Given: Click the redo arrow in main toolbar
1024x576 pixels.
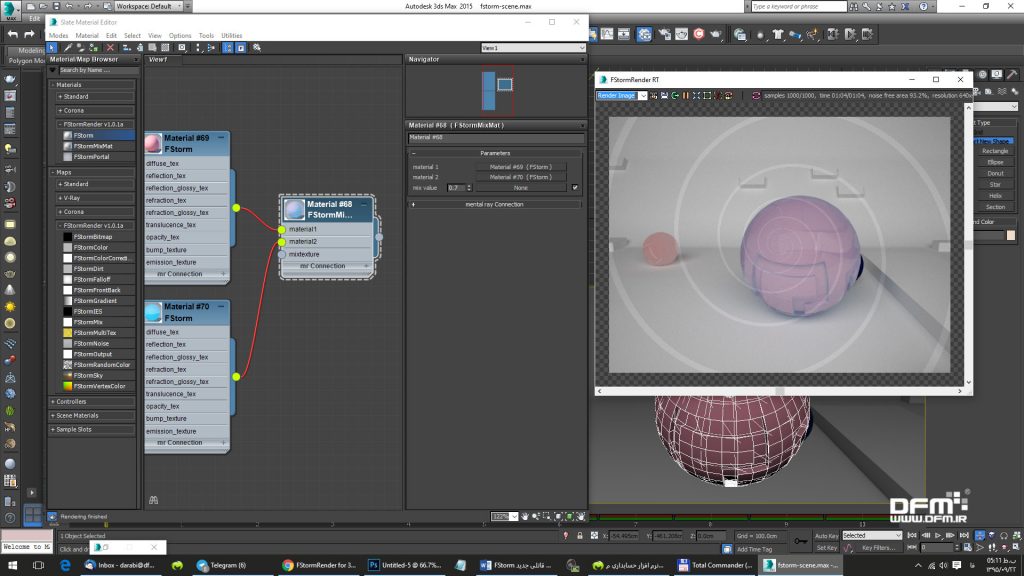Looking at the screenshot, I should click(x=29, y=34).
